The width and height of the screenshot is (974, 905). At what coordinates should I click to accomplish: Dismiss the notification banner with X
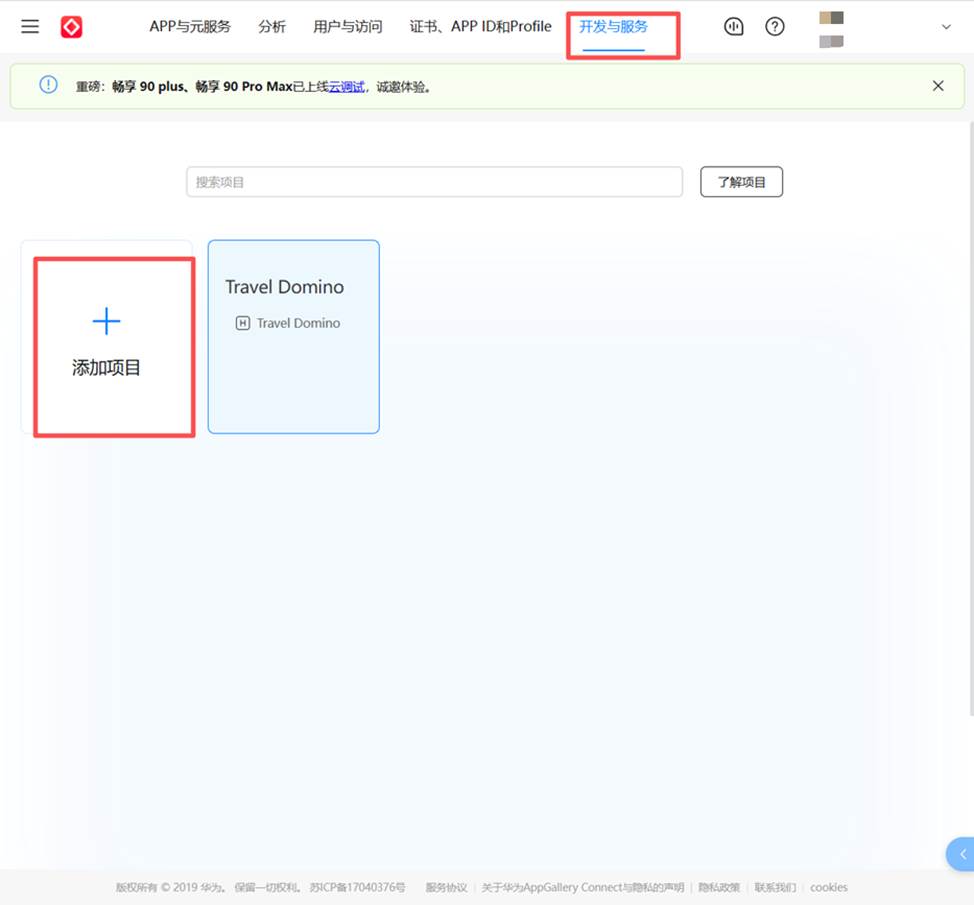coord(938,86)
